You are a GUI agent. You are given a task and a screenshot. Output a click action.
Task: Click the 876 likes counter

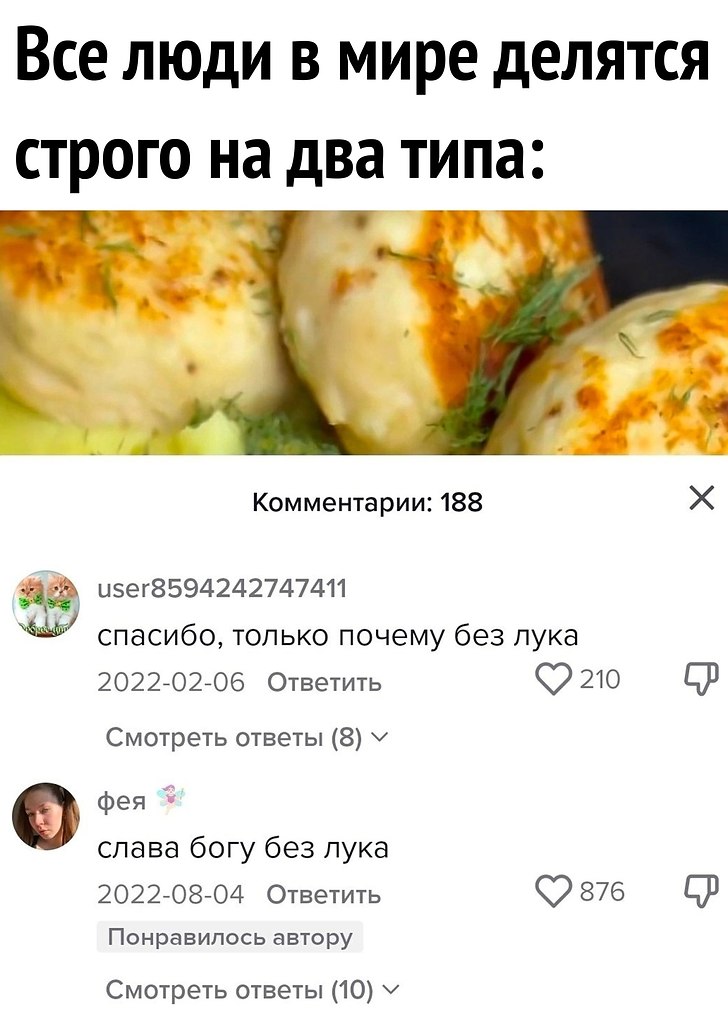coord(602,892)
